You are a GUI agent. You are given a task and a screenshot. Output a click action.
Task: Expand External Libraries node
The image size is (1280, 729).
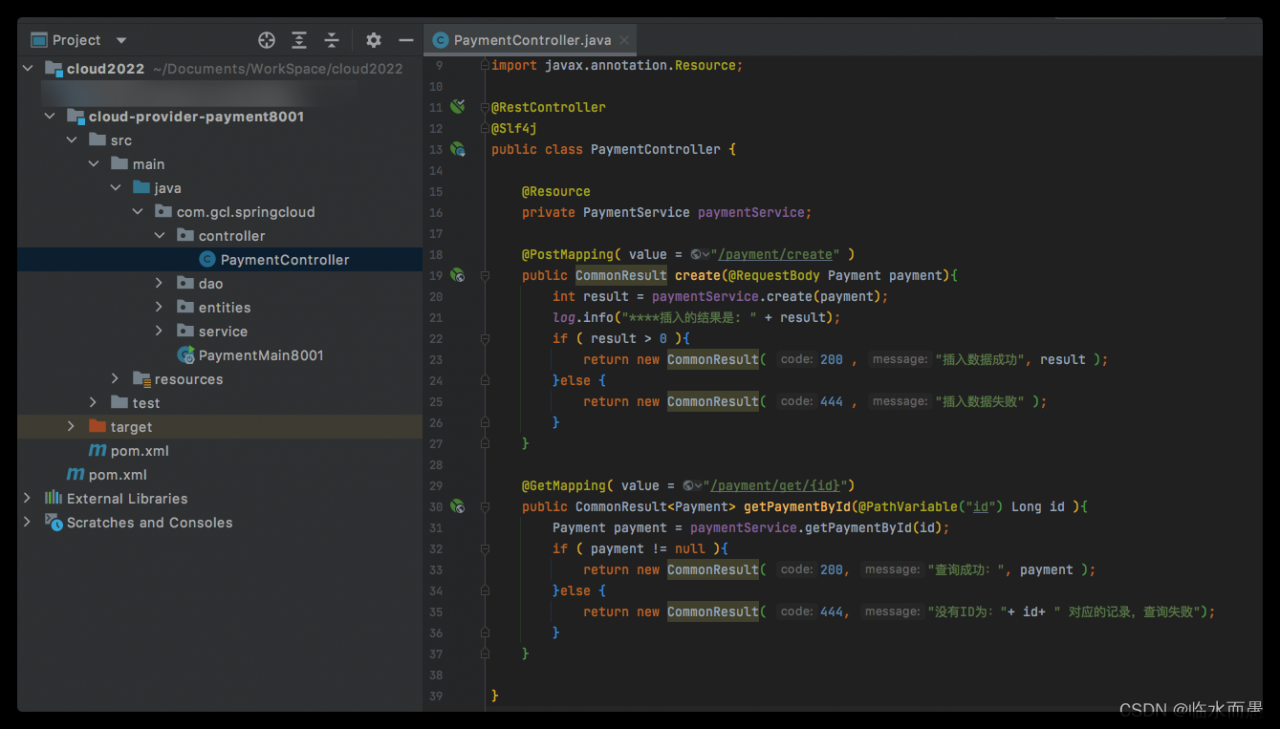click(x=28, y=498)
